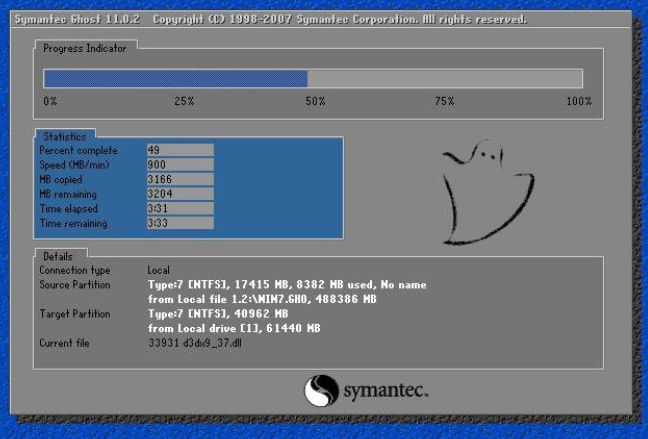Click the Ghost mascot drawing

point(488,192)
